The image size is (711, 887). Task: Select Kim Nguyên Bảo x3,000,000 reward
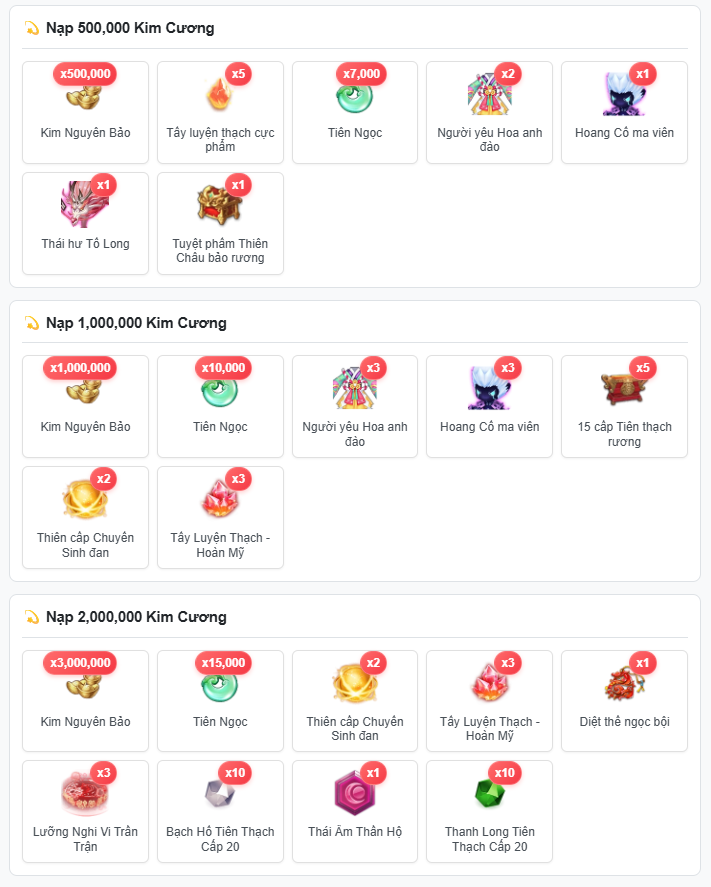coord(85,701)
